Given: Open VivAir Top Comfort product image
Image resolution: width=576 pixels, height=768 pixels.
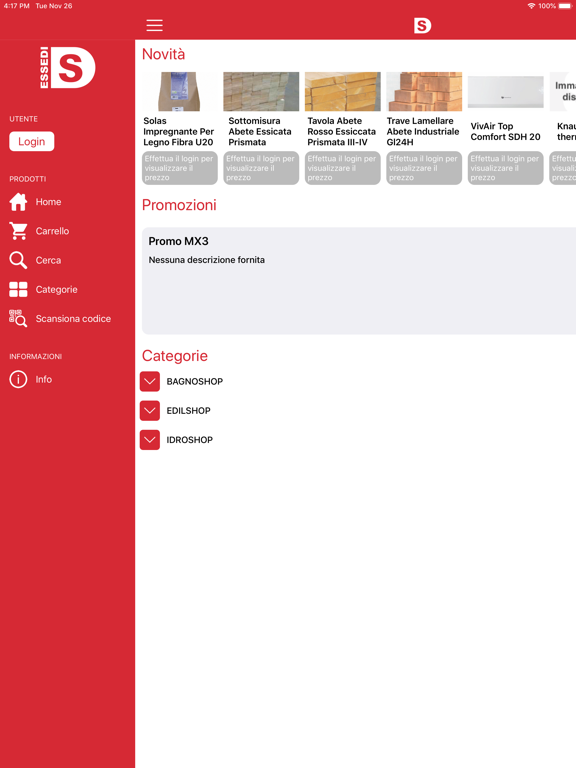Looking at the screenshot, I should pyautogui.click(x=505, y=92).
